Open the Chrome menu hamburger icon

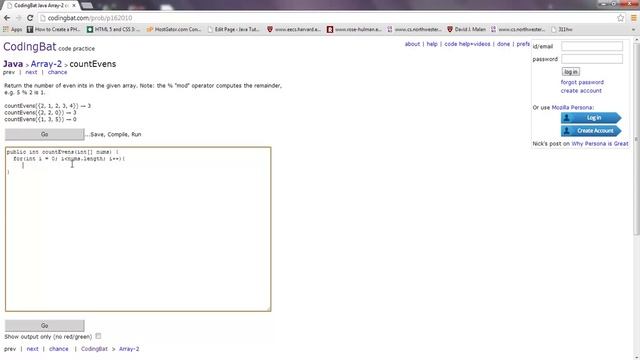click(633, 18)
